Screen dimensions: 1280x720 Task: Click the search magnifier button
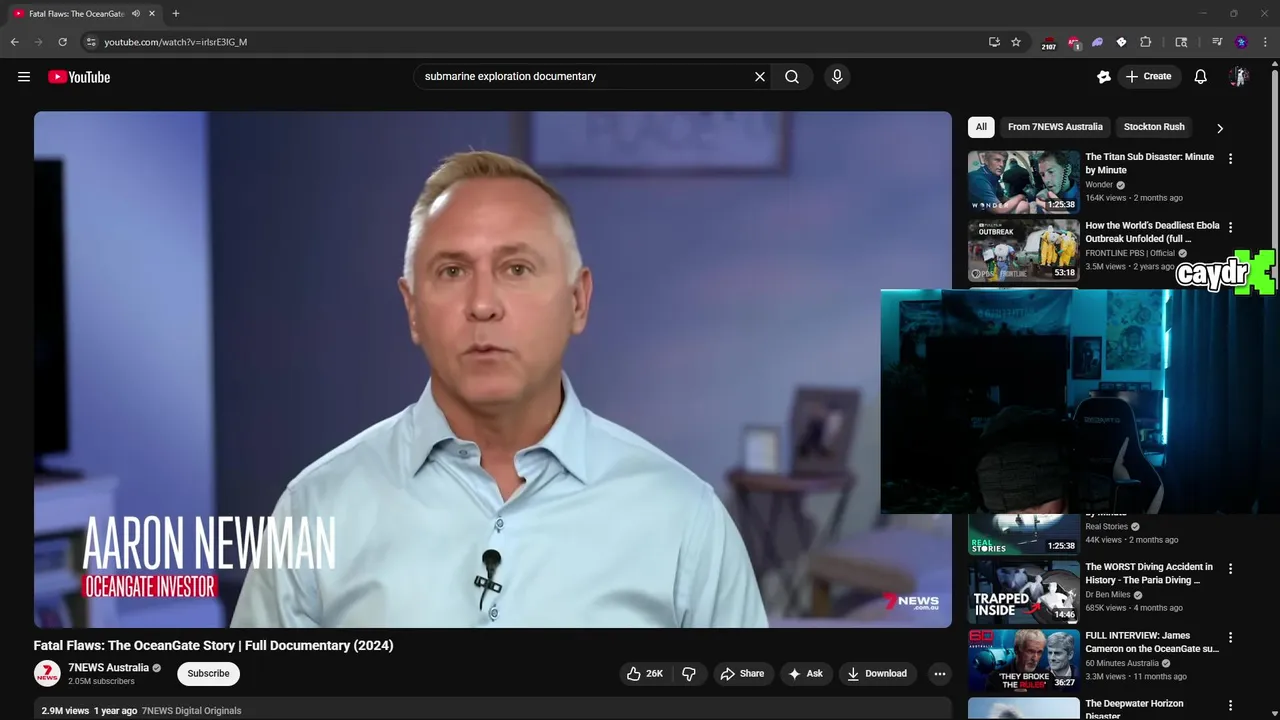pos(792,77)
